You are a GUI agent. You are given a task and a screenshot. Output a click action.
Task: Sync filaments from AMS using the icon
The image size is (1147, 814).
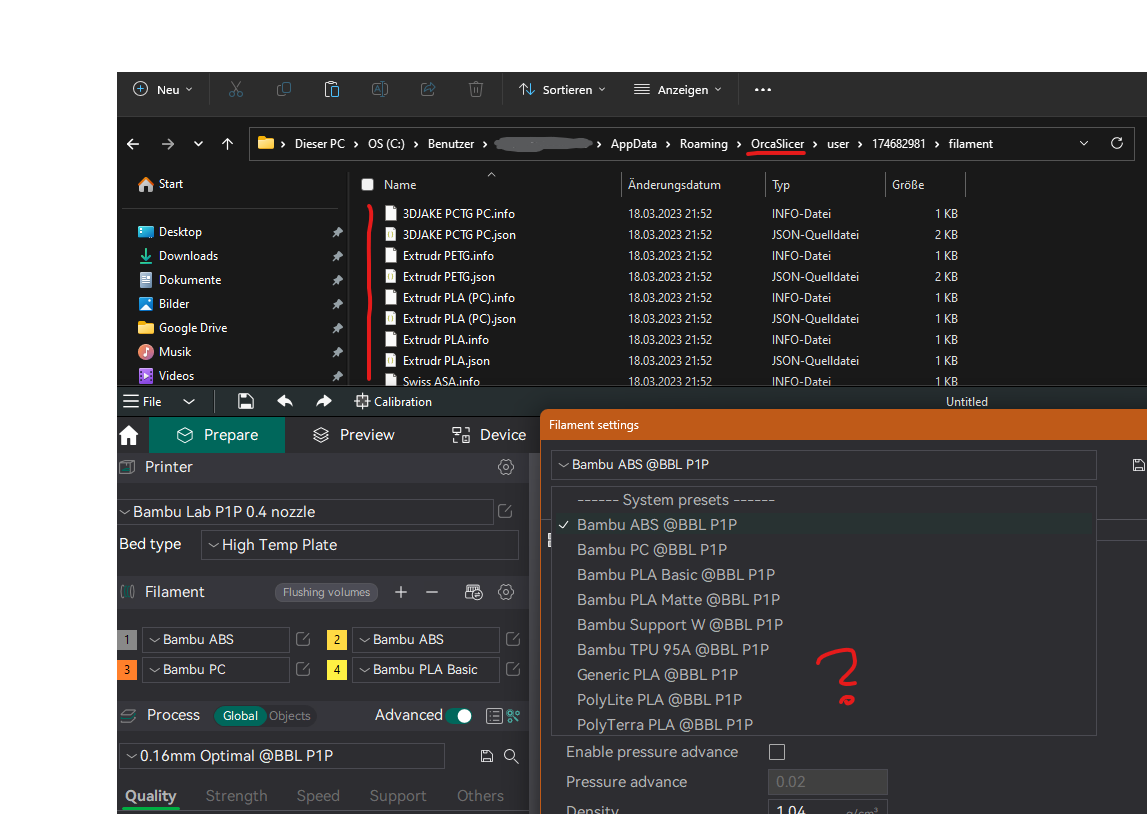pos(473,592)
